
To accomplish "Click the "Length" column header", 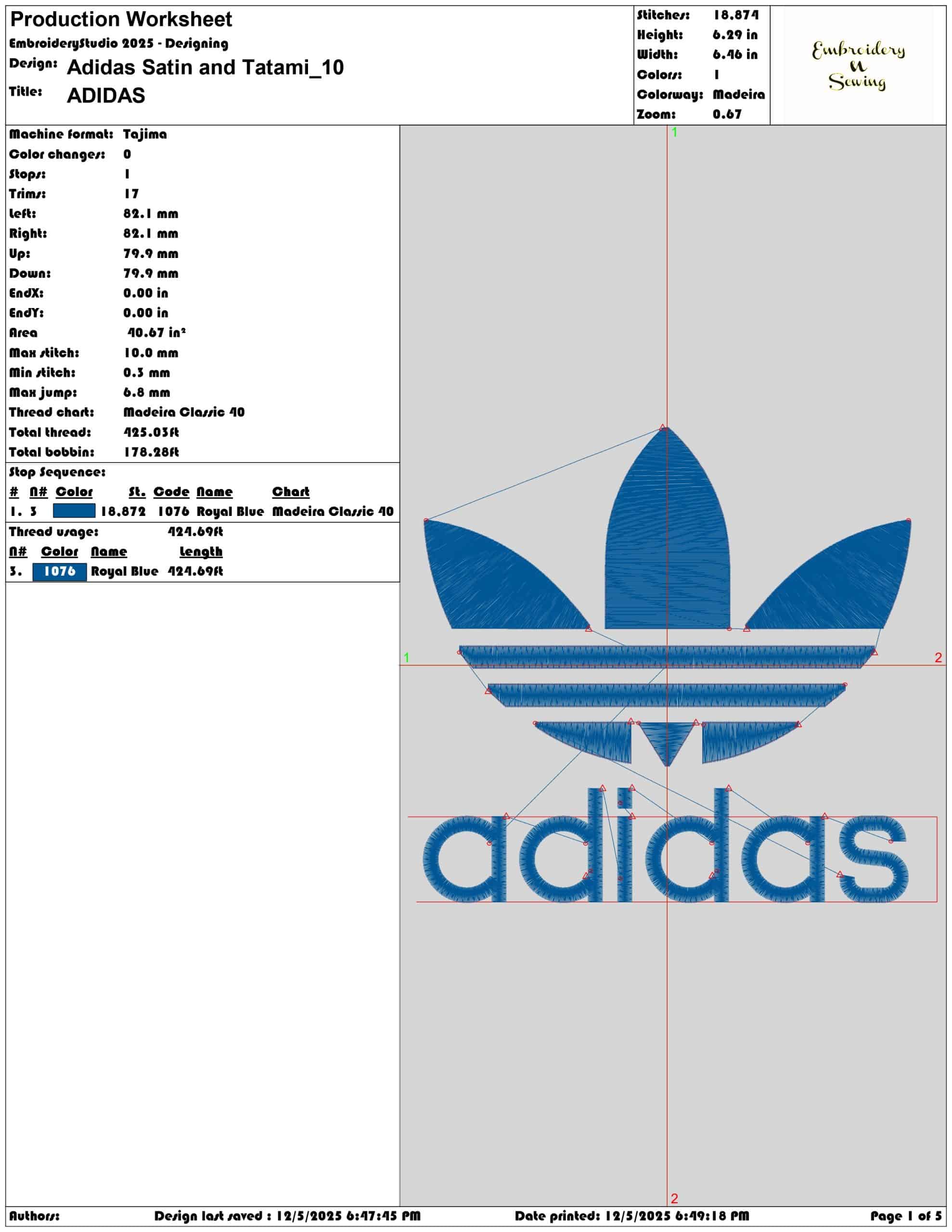I will coord(201,552).
